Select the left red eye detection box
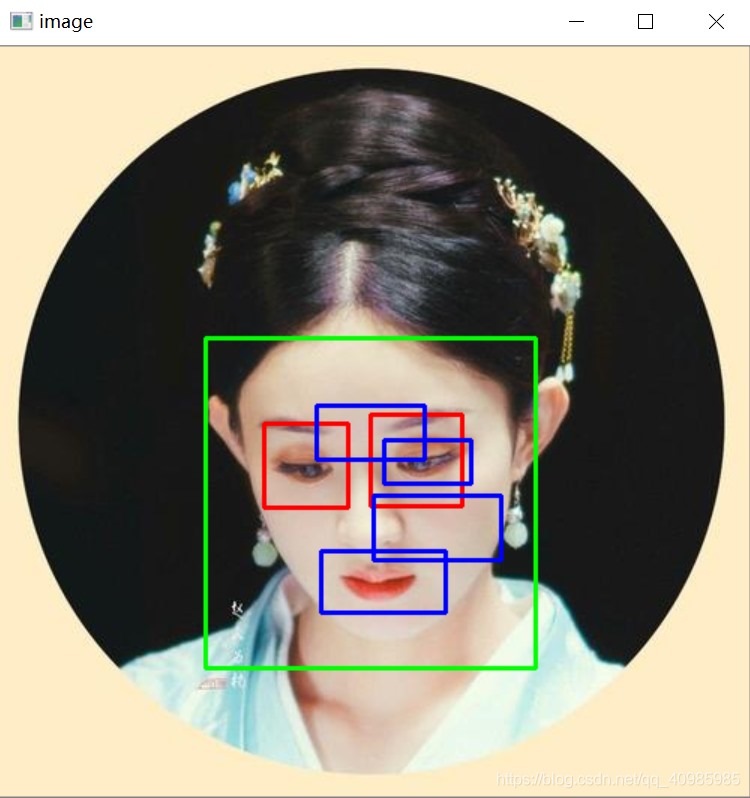Viewport: 750px width, 798px height. (306, 465)
